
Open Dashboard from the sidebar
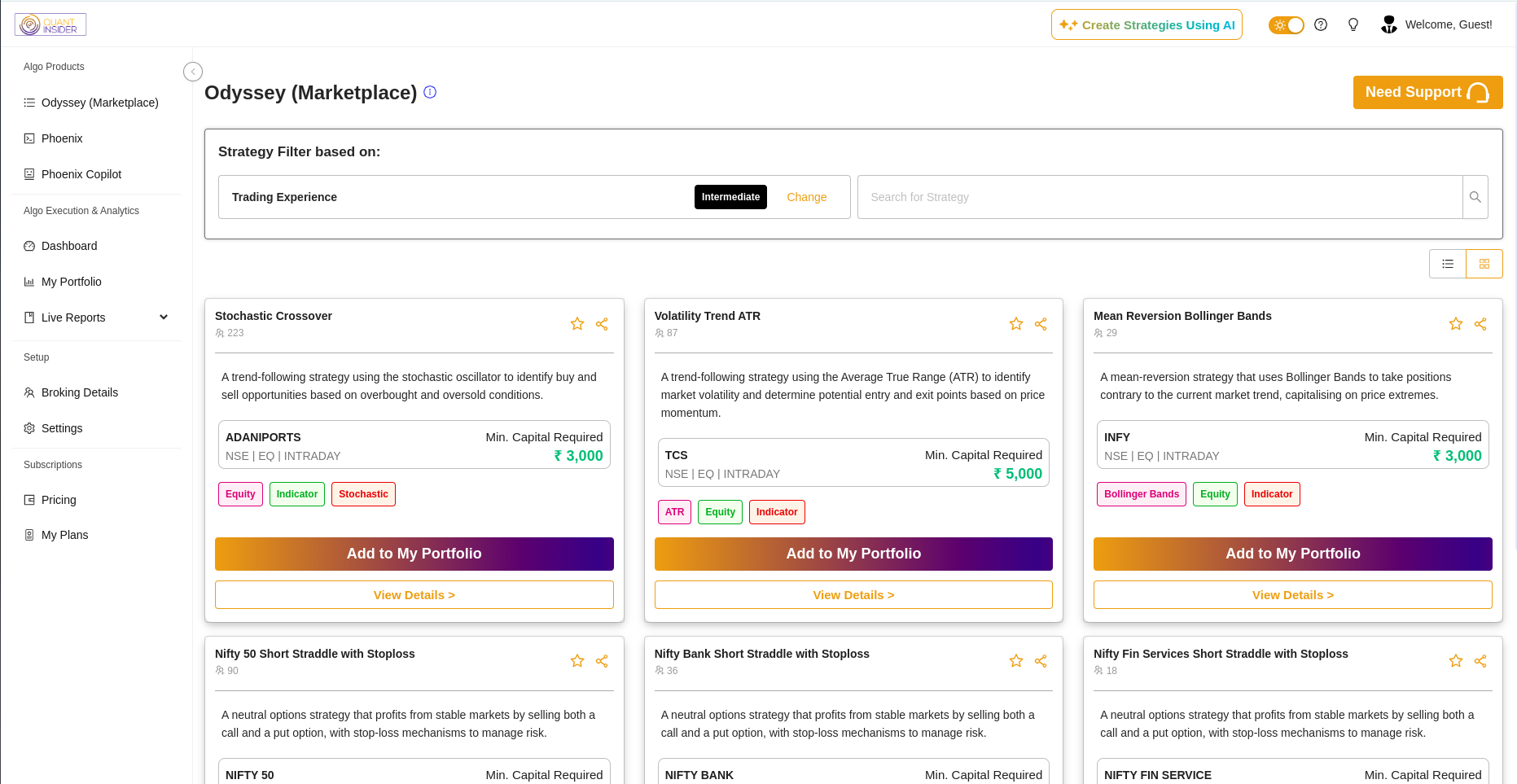click(69, 246)
